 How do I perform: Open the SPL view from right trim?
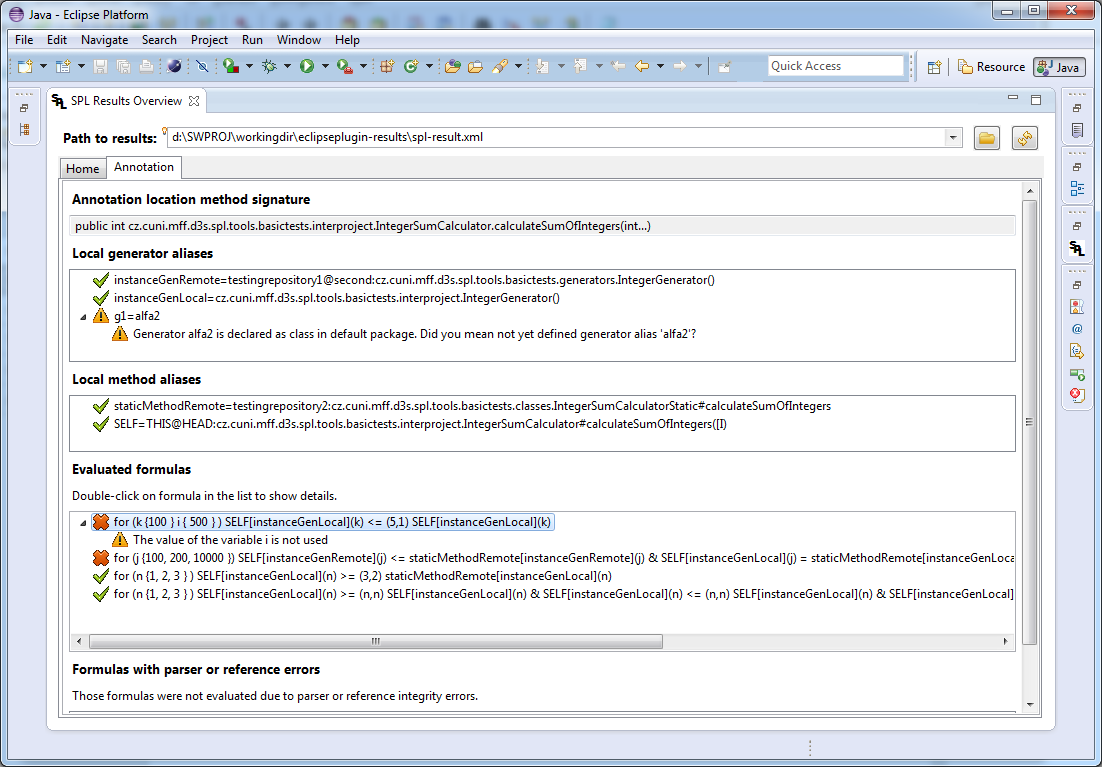[x=1077, y=248]
